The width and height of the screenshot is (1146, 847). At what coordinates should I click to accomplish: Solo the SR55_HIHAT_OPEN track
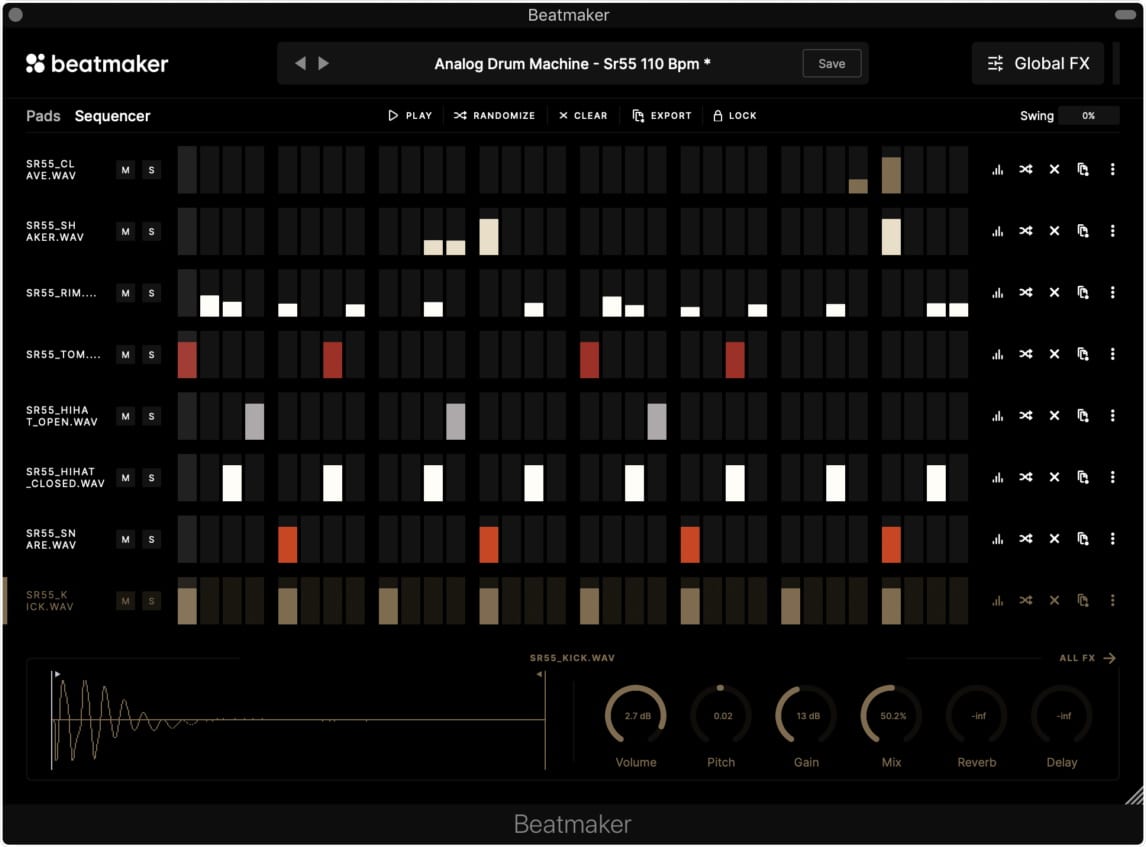[151, 417]
